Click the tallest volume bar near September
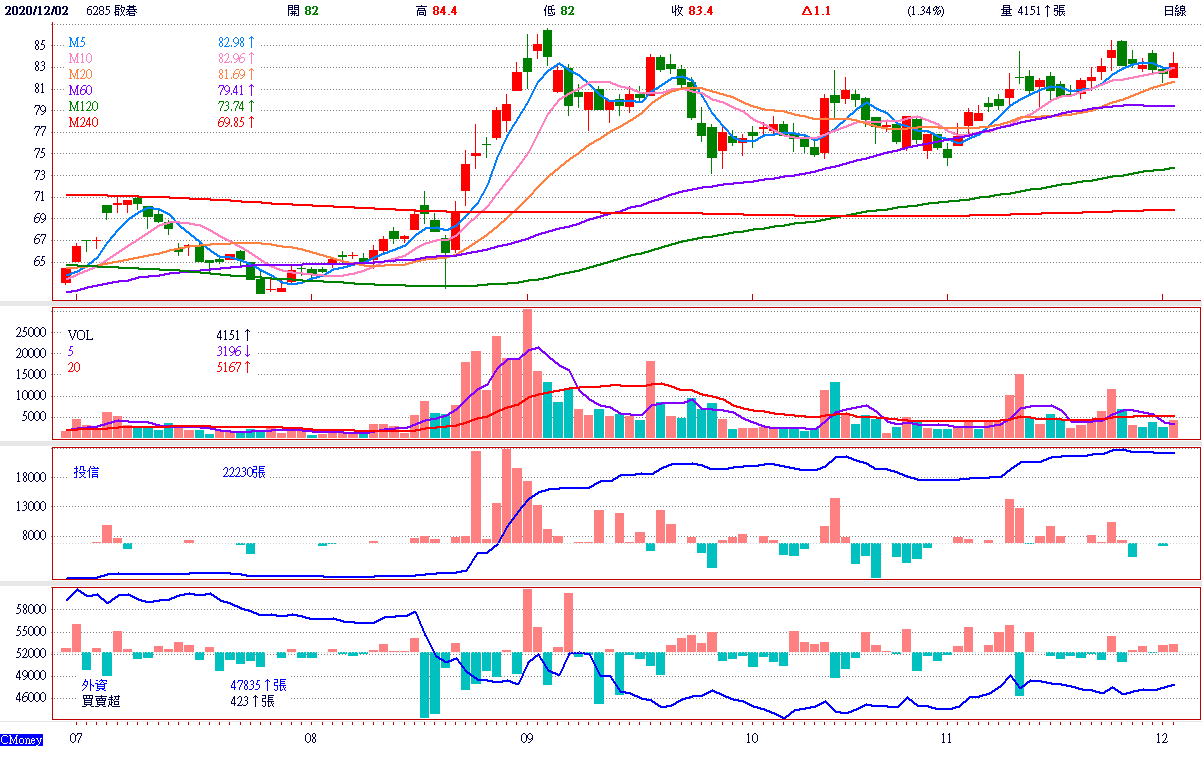1202x758 pixels. click(527, 372)
